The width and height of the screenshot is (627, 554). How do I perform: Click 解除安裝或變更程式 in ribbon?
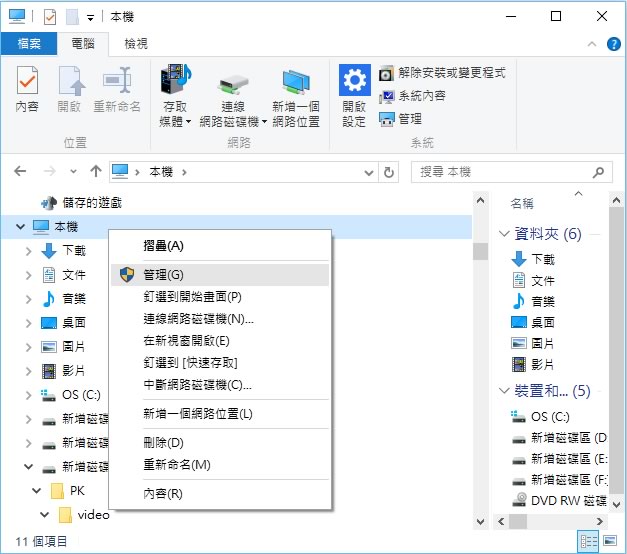(x=442, y=73)
